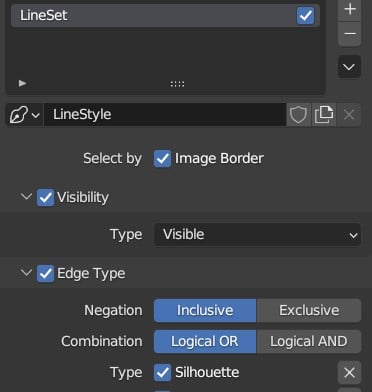
Task: Toggle Visibility selection checkbox
Action: (45, 198)
